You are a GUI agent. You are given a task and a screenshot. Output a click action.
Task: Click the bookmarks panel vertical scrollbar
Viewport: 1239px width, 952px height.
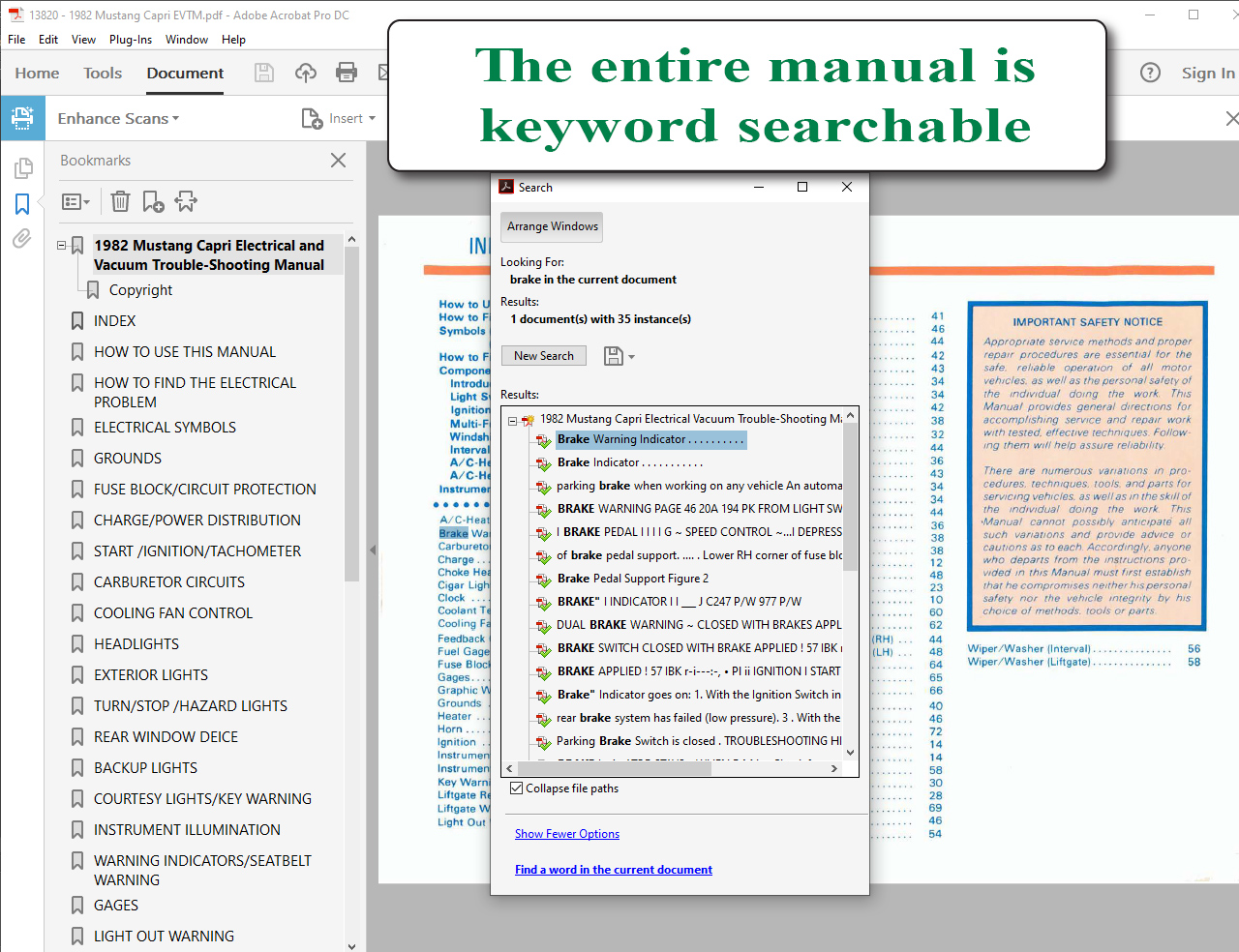click(x=351, y=414)
